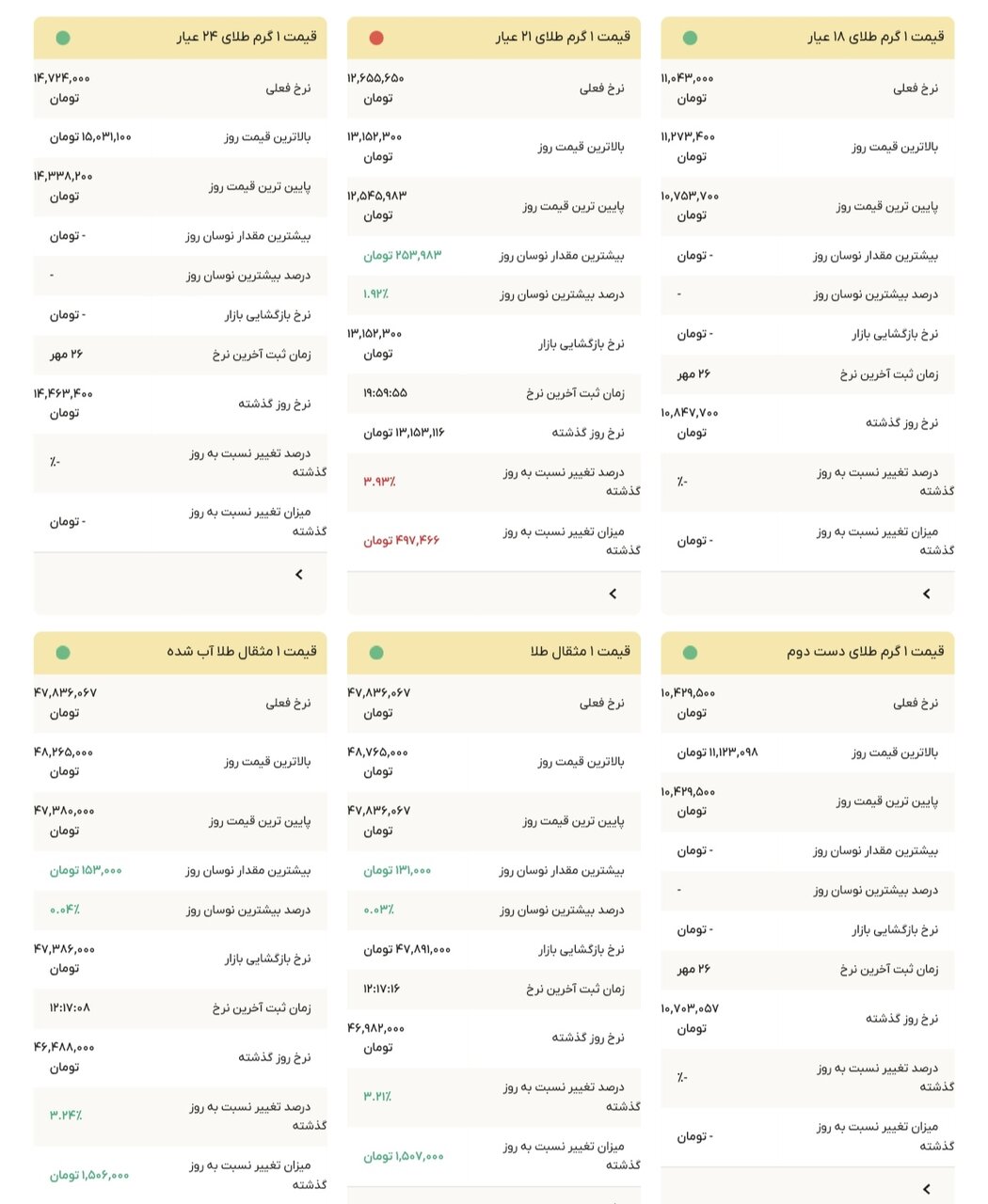
Task: Click the green dot on the طلای دست دوم card
Action: [690, 653]
